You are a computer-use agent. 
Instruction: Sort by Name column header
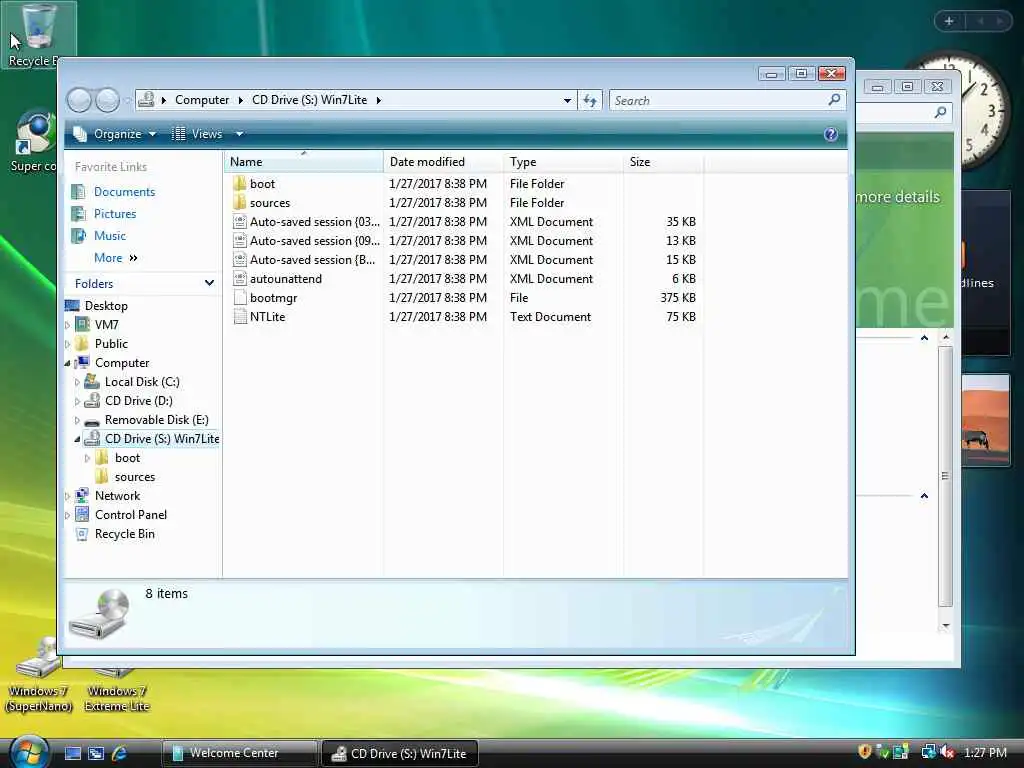[x=304, y=162]
